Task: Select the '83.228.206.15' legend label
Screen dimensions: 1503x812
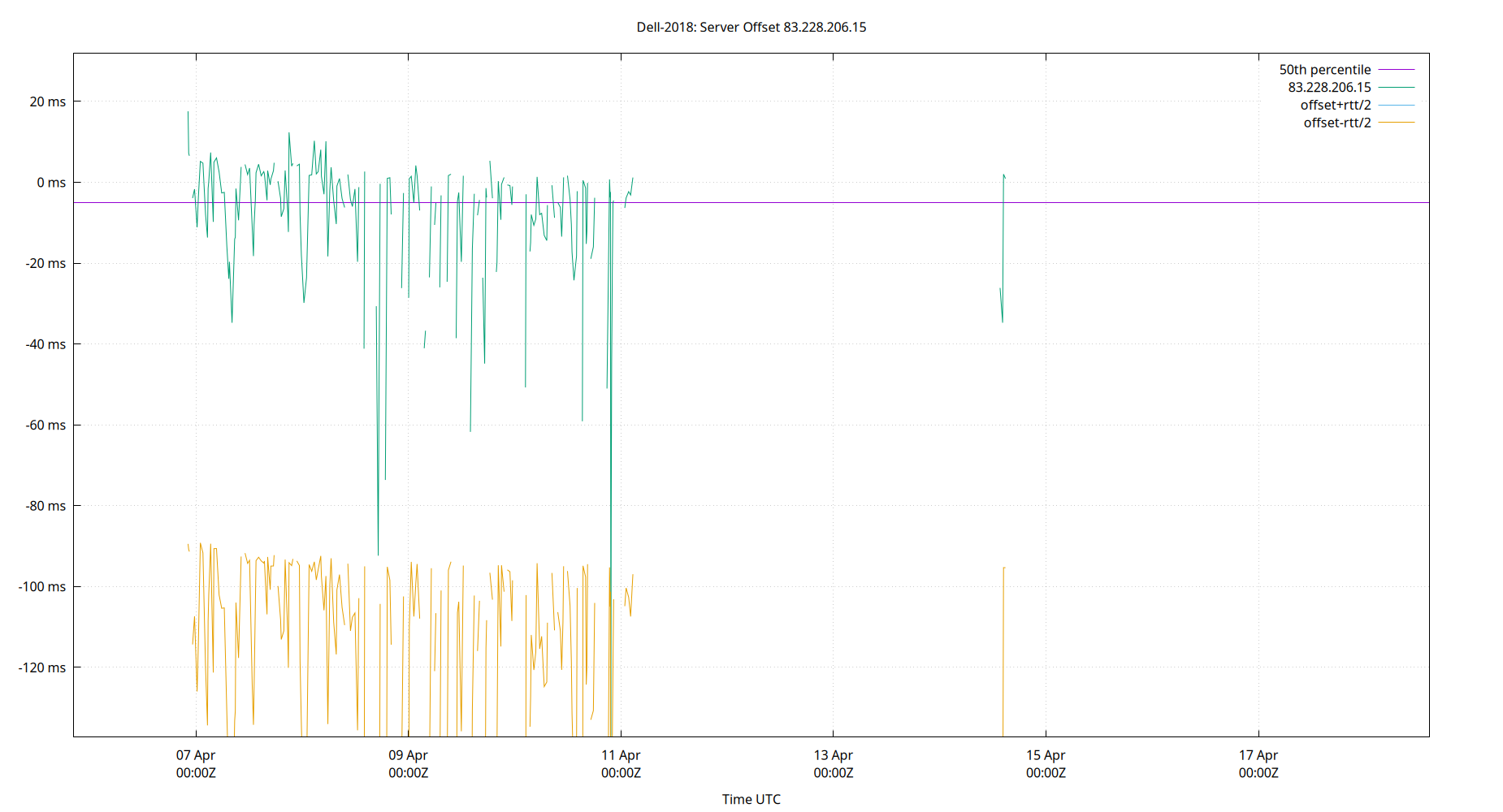Action: pyautogui.click(x=1329, y=87)
